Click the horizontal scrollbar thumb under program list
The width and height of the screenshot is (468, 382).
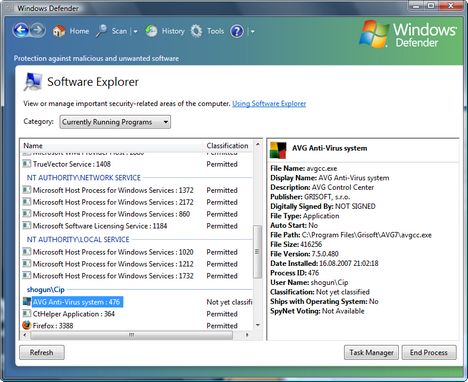(x=131, y=335)
